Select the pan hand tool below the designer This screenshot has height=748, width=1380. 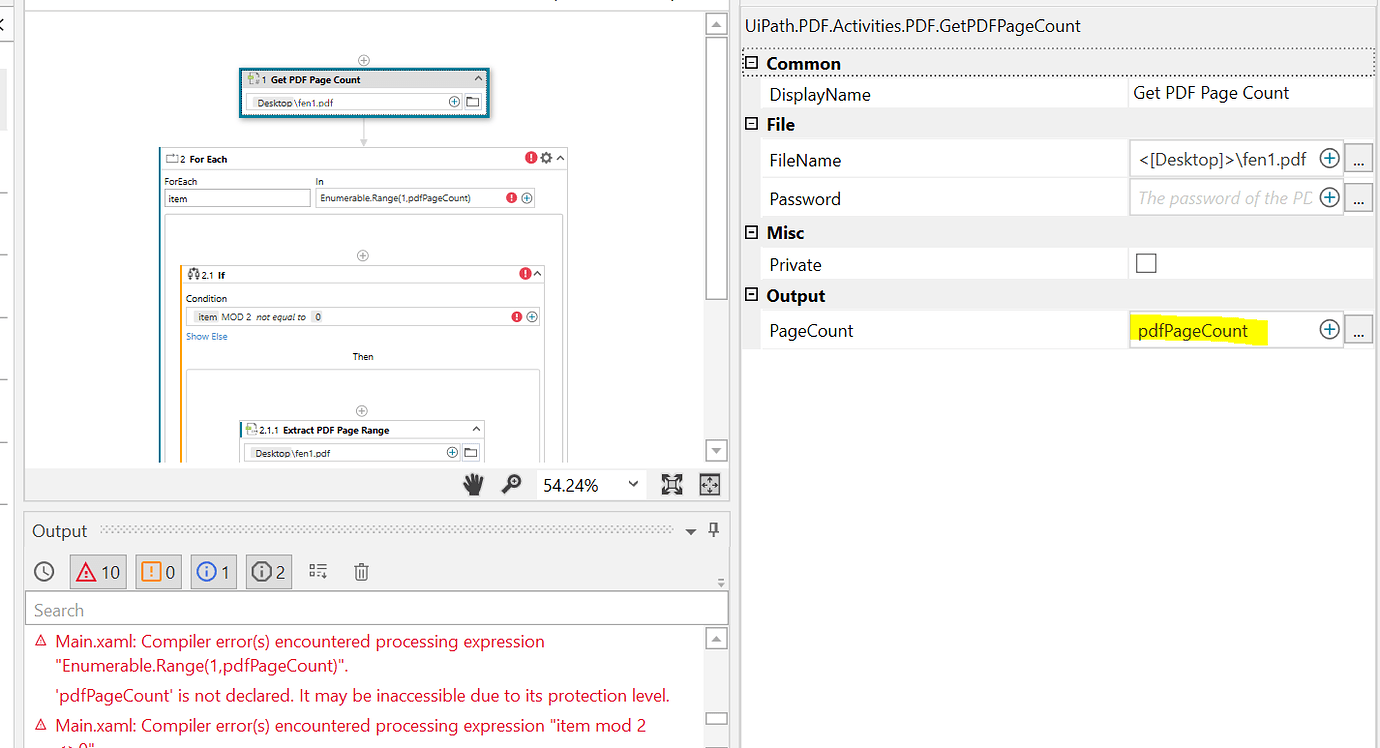(472, 484)
